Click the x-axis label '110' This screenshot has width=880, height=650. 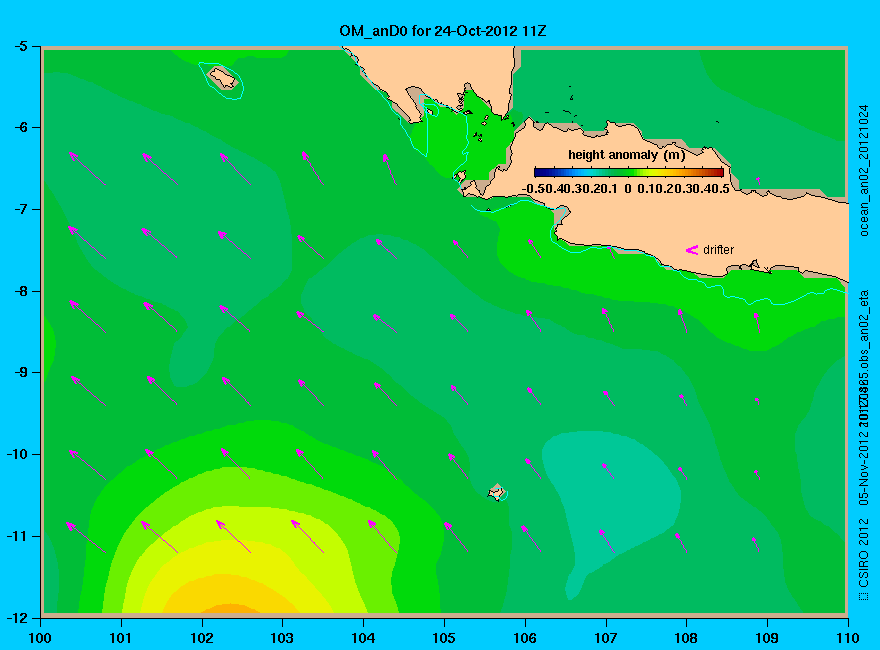(x=848, y=638)
